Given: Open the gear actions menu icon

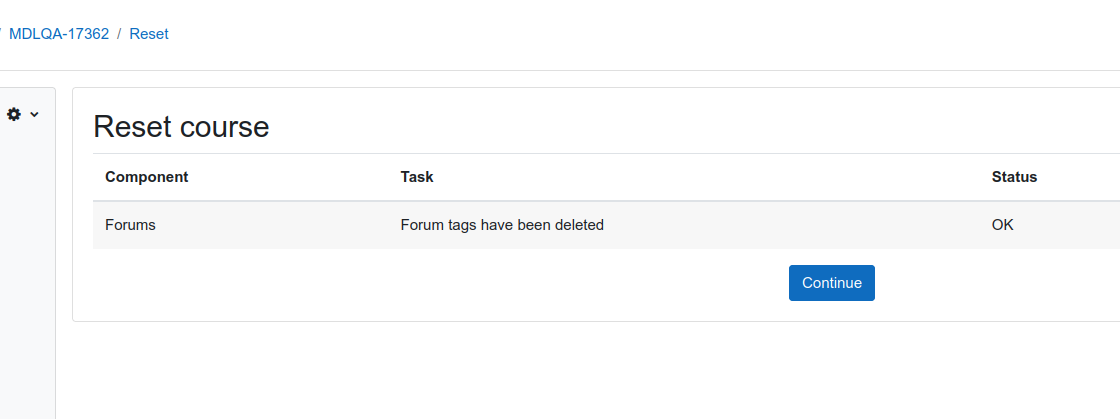Looking at the screenshot, I should tap(14, 113).
